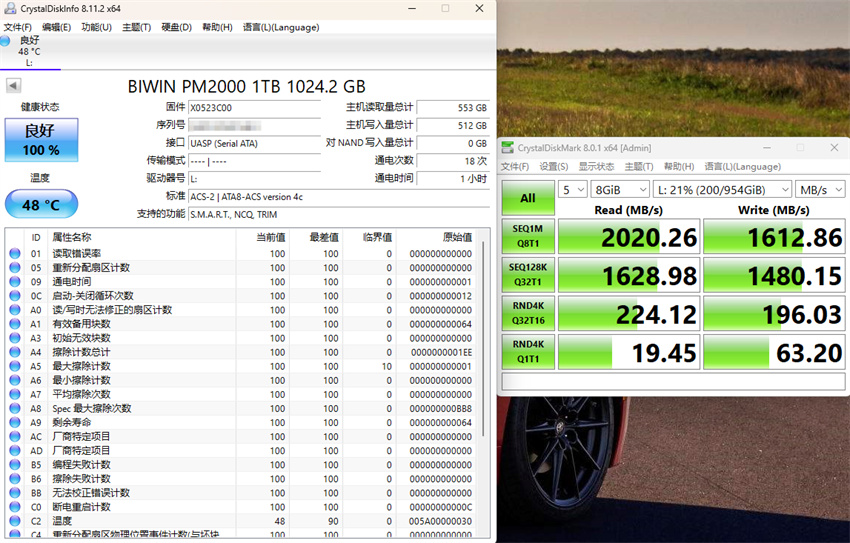Click the status orb for attribute C2
The width and height of the screenshot is (850, 543).
click(15, 521)
